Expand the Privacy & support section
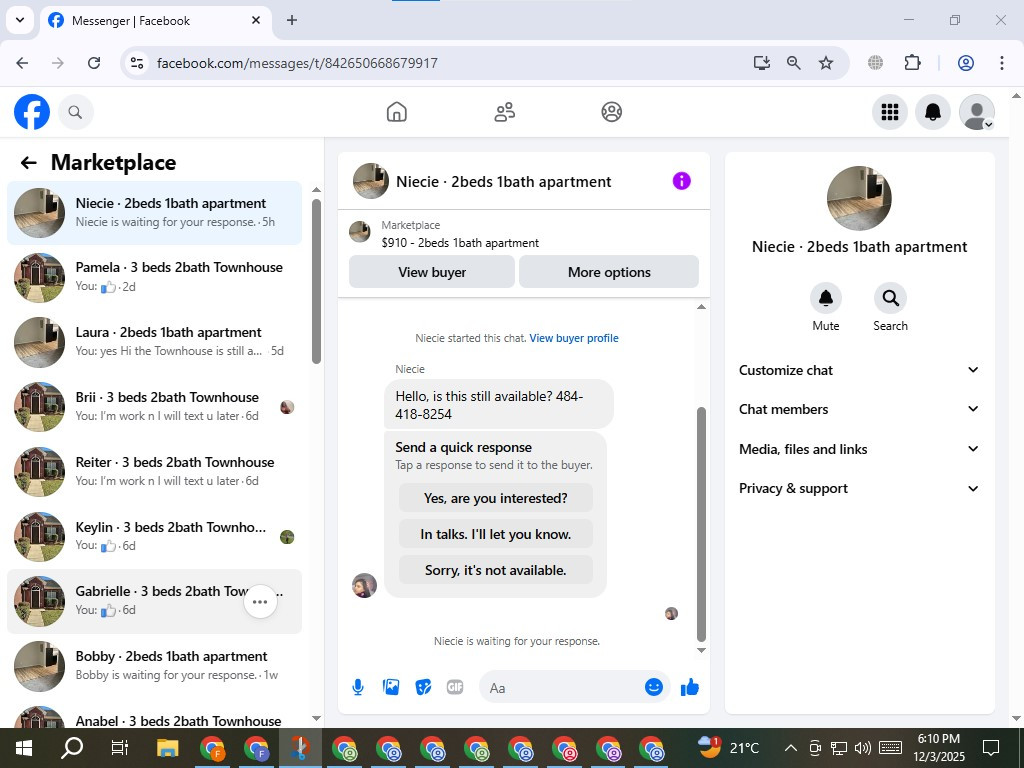 [x=859, y=488]
